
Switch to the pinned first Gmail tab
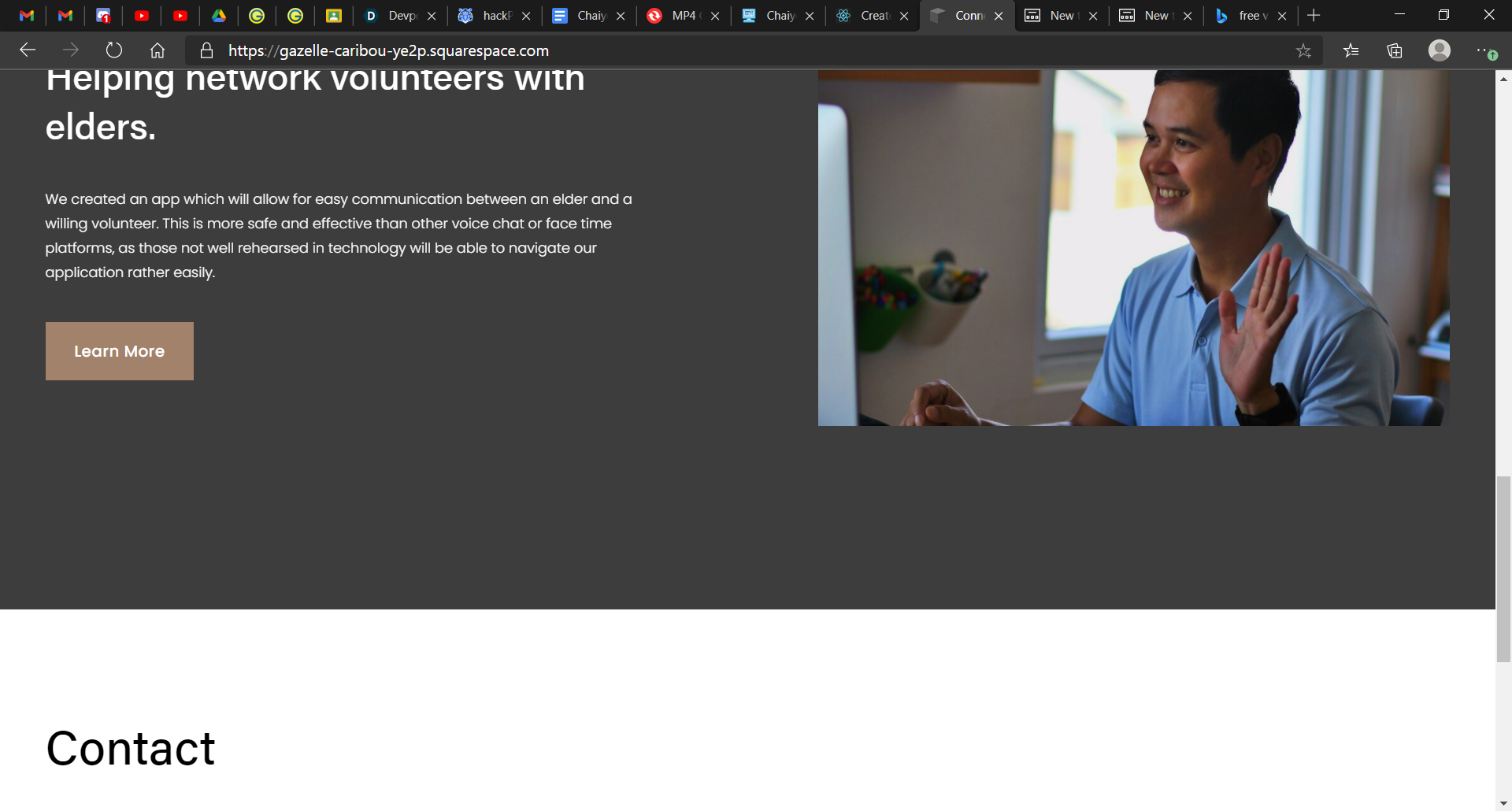point(27,15)
